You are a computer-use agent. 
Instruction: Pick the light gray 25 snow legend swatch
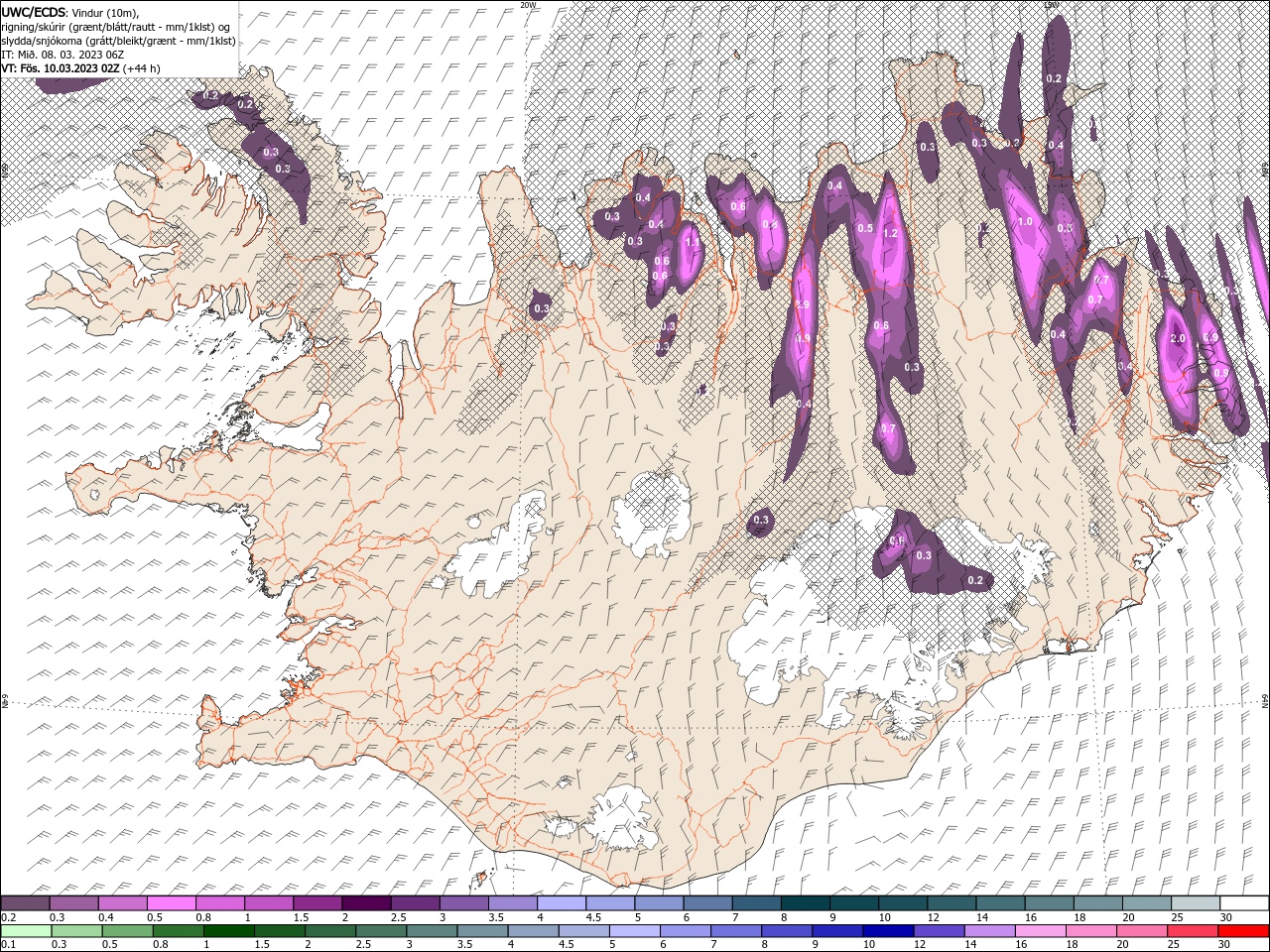coord(1195,903)
